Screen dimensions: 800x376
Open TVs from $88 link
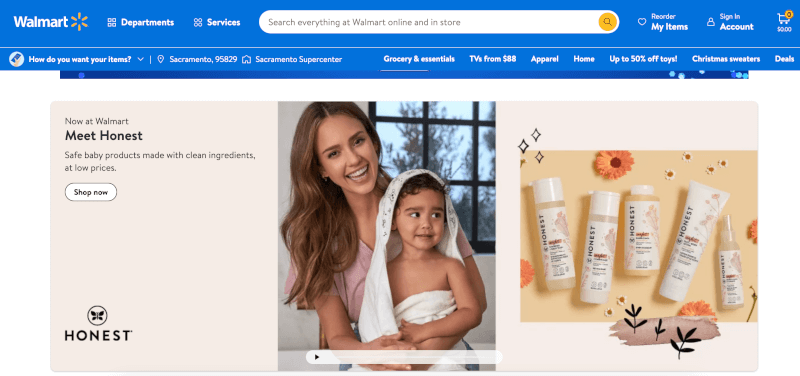(x=492, y=59)
